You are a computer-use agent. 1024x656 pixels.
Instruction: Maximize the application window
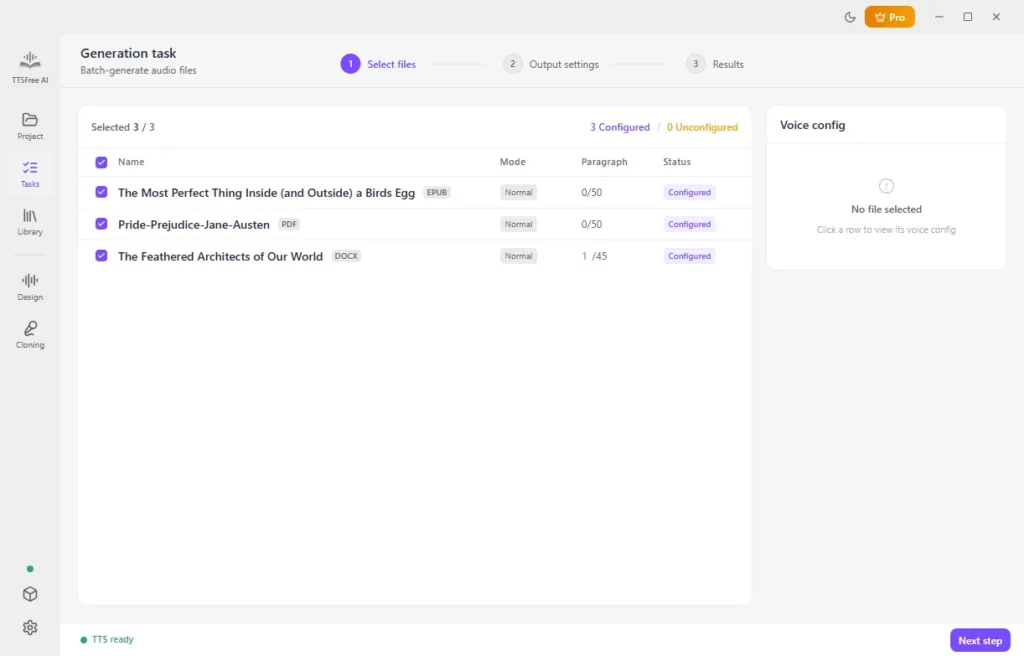tap(968, 17)
